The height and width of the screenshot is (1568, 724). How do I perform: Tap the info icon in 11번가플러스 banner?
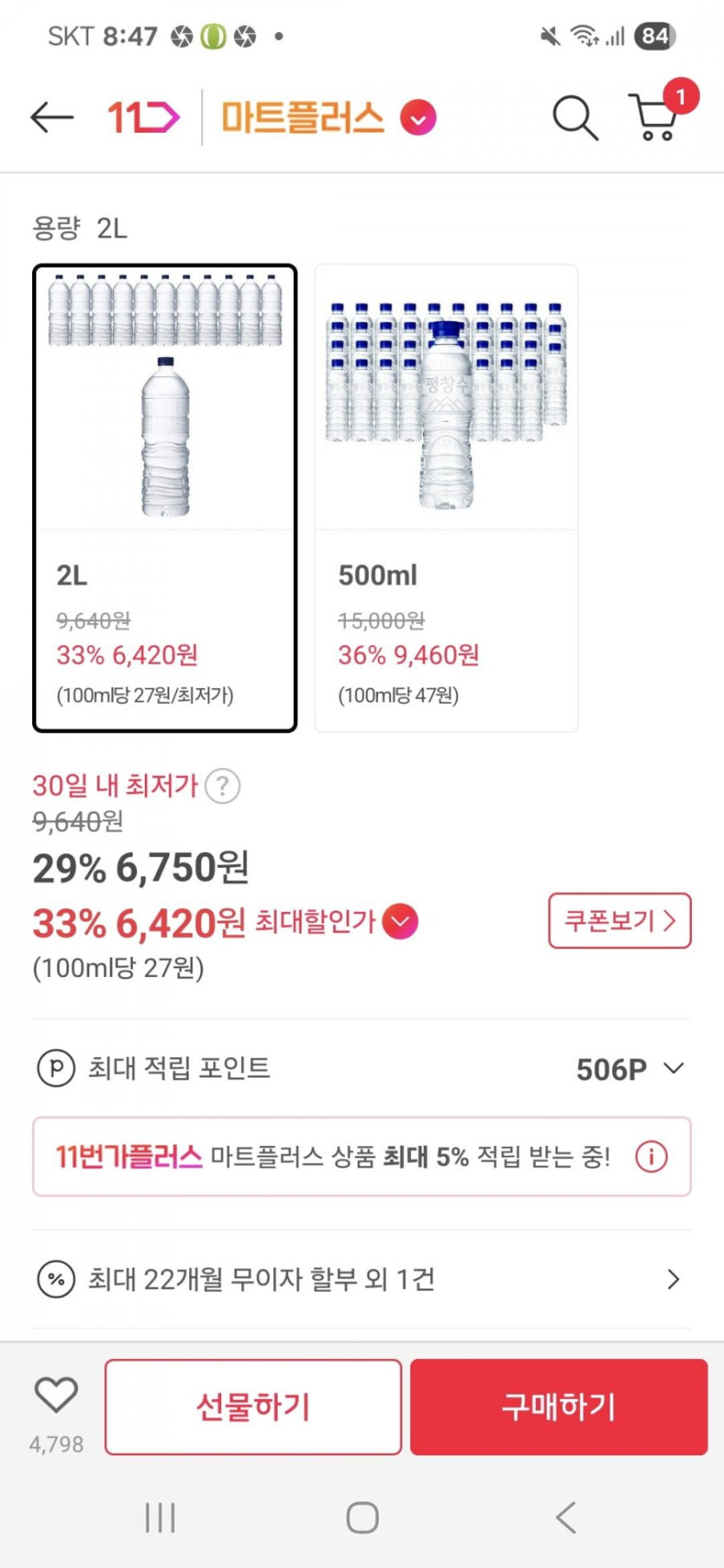coord(651,1156)
